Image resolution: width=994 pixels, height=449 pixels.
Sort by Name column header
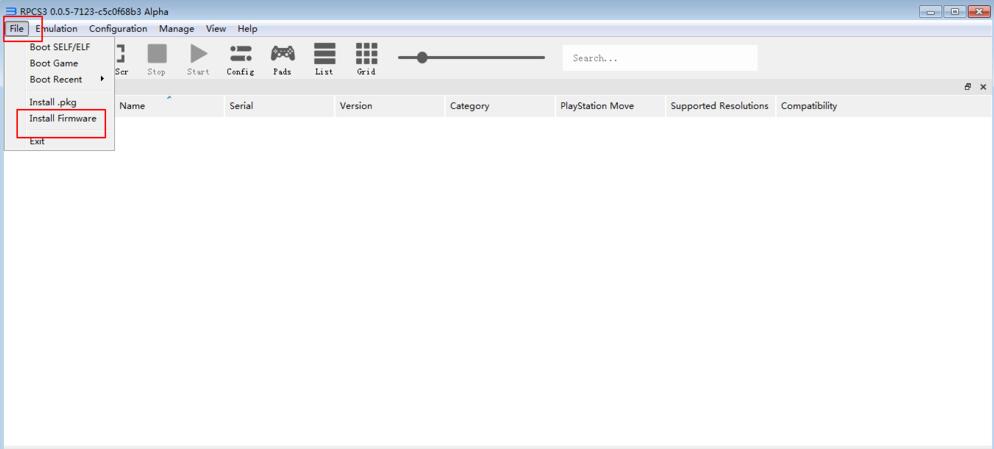pyautogui.click(x=169, y=106)
